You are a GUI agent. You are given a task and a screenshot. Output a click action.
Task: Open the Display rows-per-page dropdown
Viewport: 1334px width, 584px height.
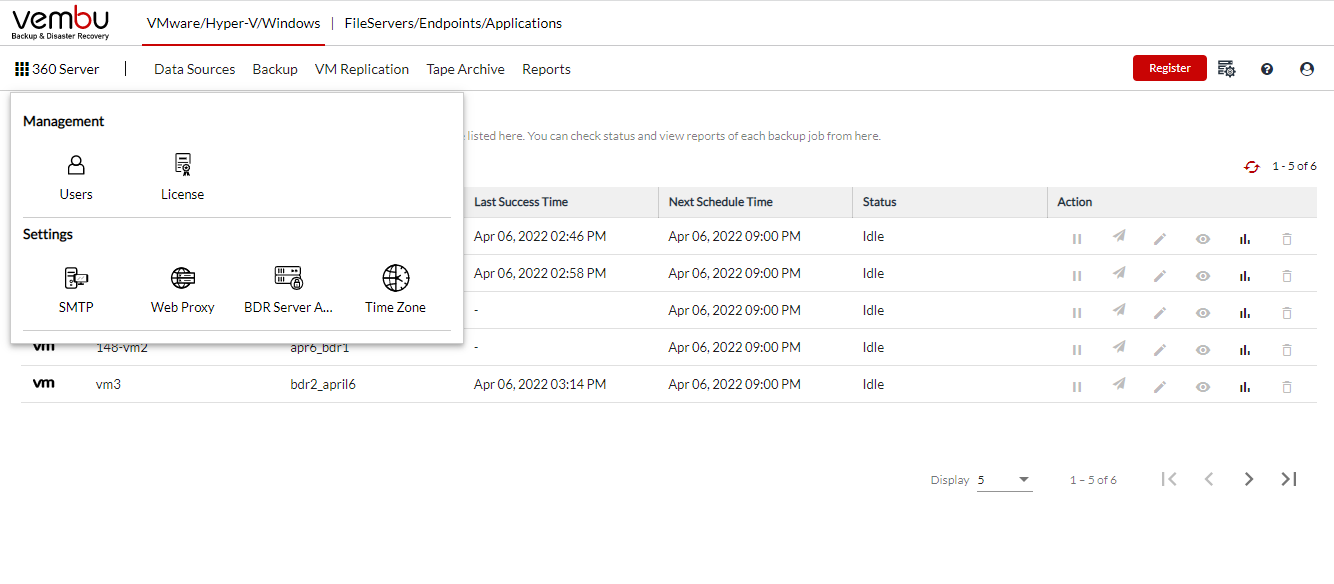pyautogui.click(x=1004, y=480)
